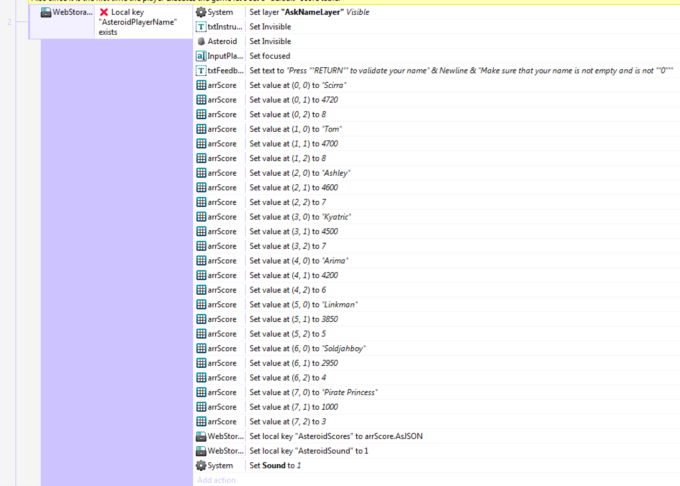
Task: Click System gear icon beside Set Sound action
Action: (x=201, y=465)
